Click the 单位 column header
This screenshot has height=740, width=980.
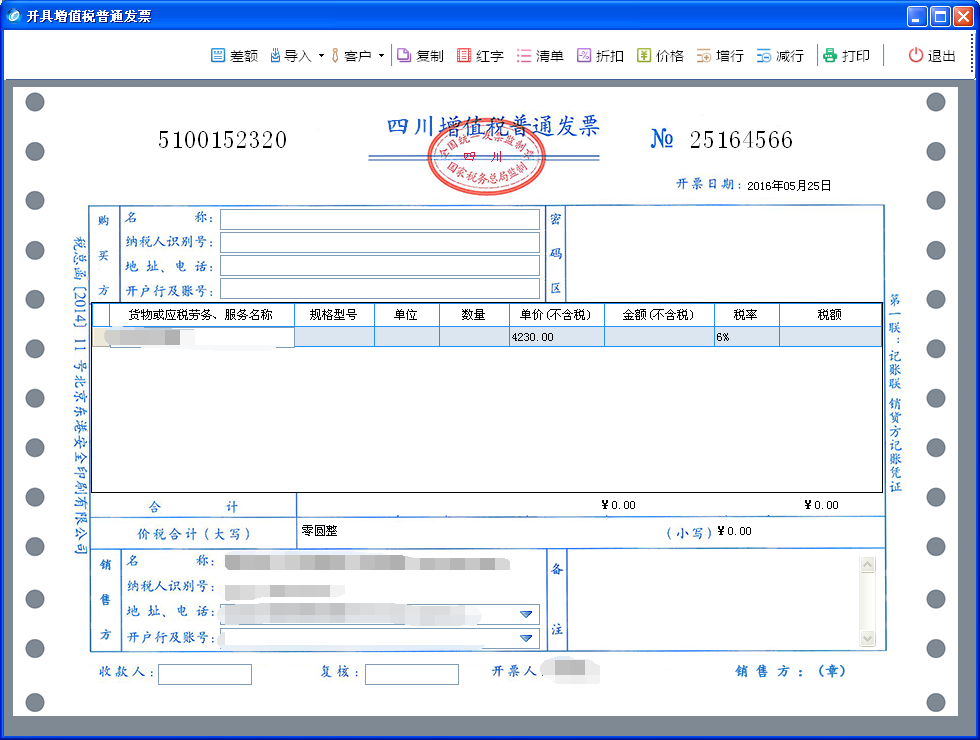click(407, 315)
